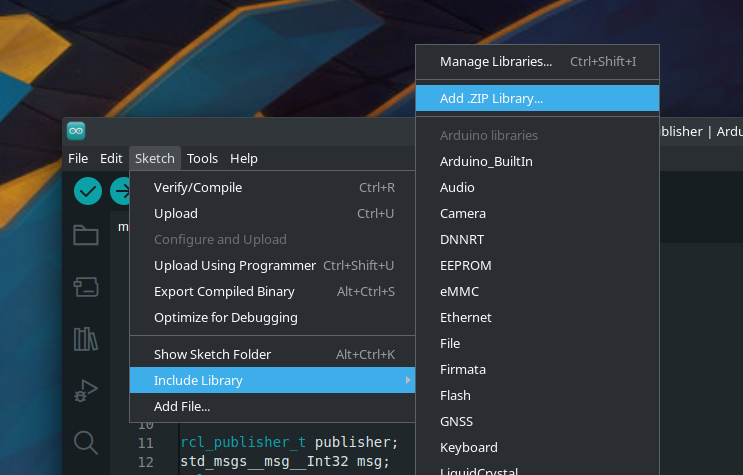Open the File menu
This screenshot has height=475, width=743.
pos(78,158)
